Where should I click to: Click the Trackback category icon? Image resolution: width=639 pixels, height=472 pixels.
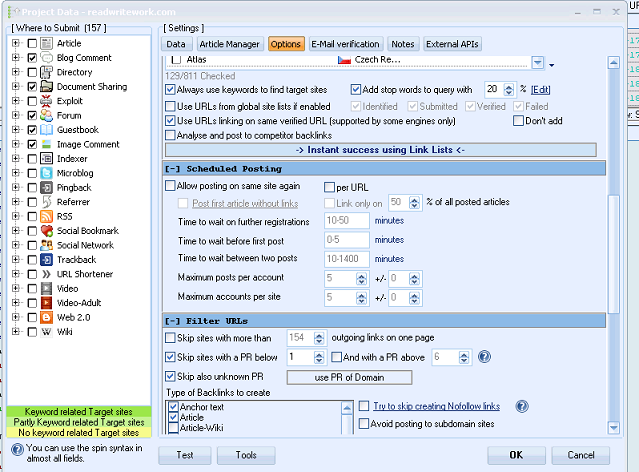[46, 260]
